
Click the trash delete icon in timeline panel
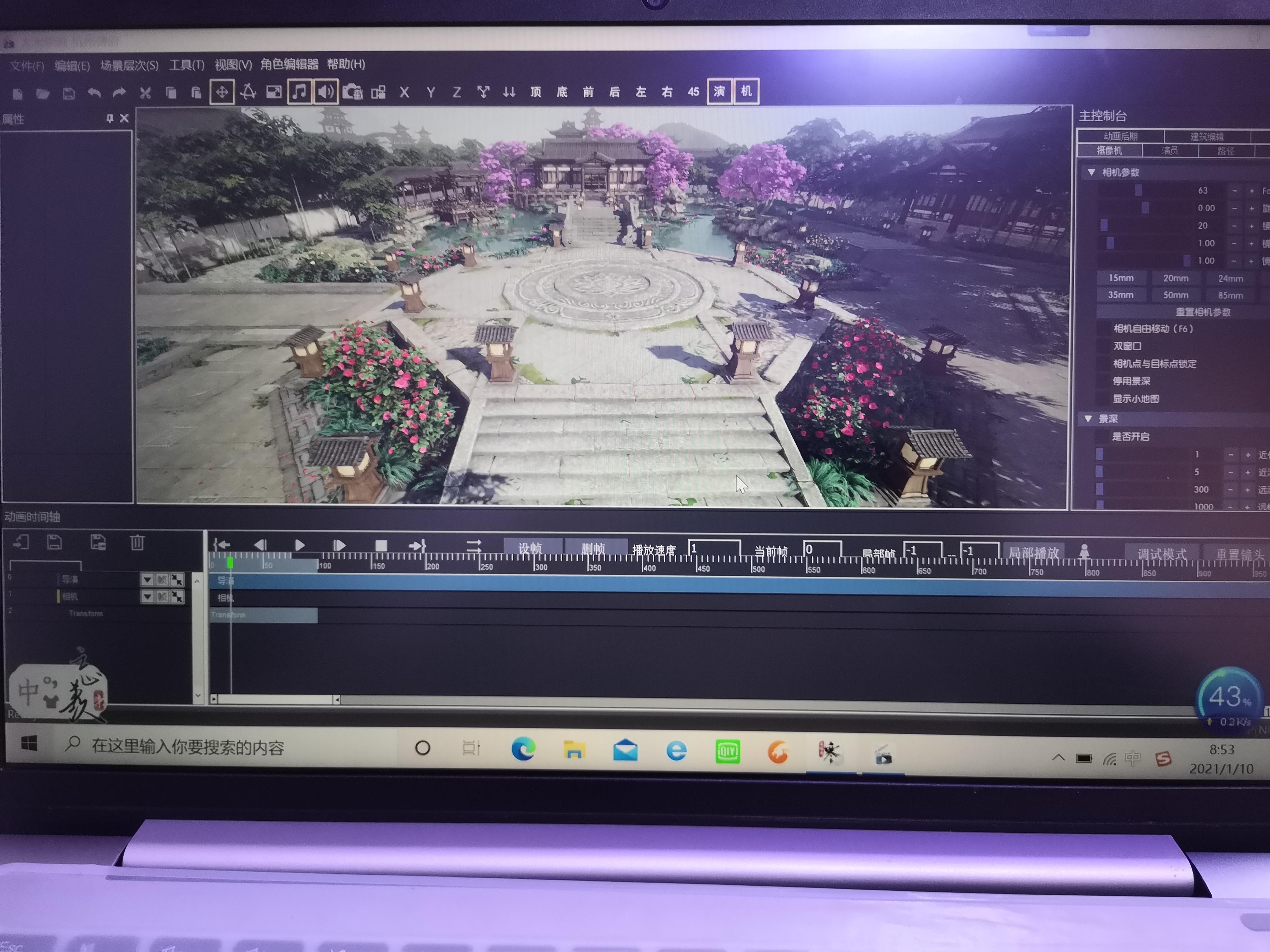[137, 542]
